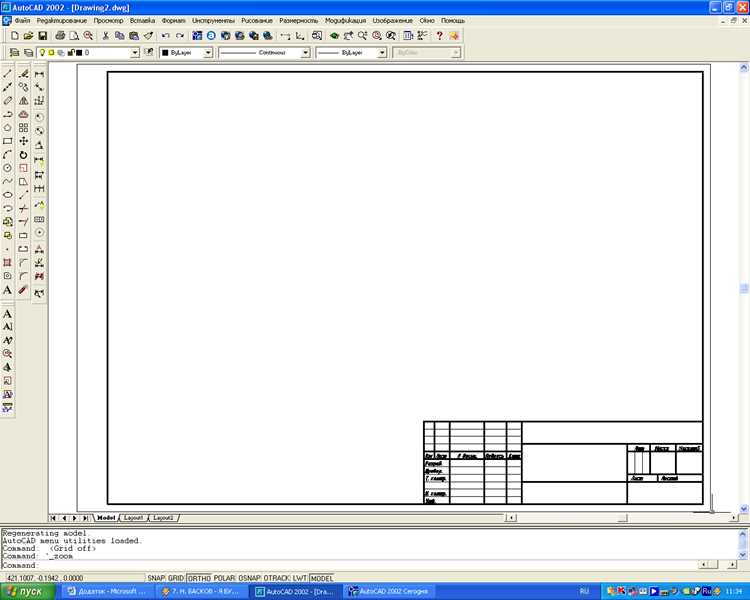Toggle OSNAP in status bar
The width and height of the screenshot is (750, 600).
point(250,578)
